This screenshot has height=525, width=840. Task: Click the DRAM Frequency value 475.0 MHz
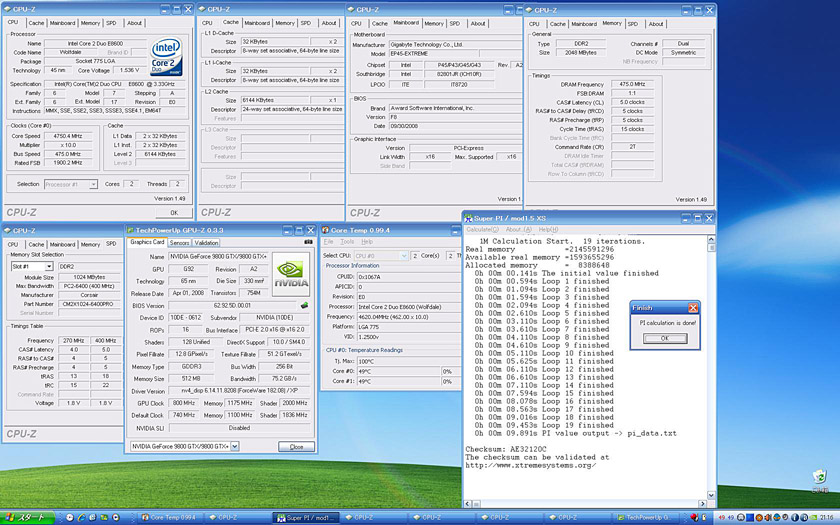[632, 84]
